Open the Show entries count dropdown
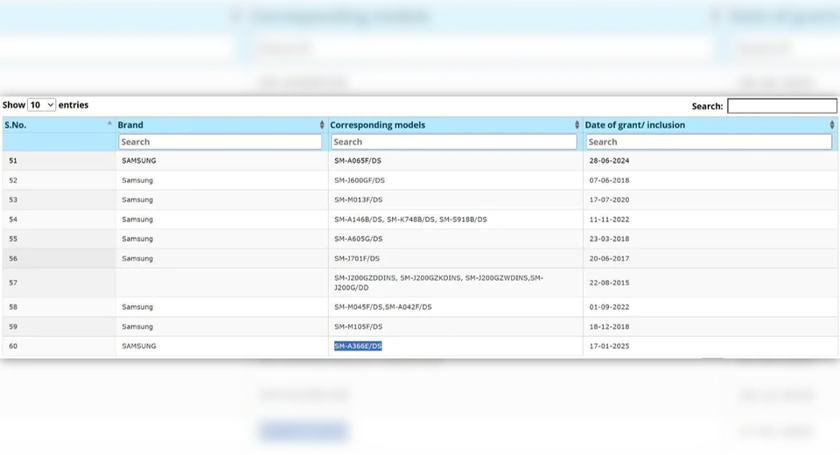 41,105
